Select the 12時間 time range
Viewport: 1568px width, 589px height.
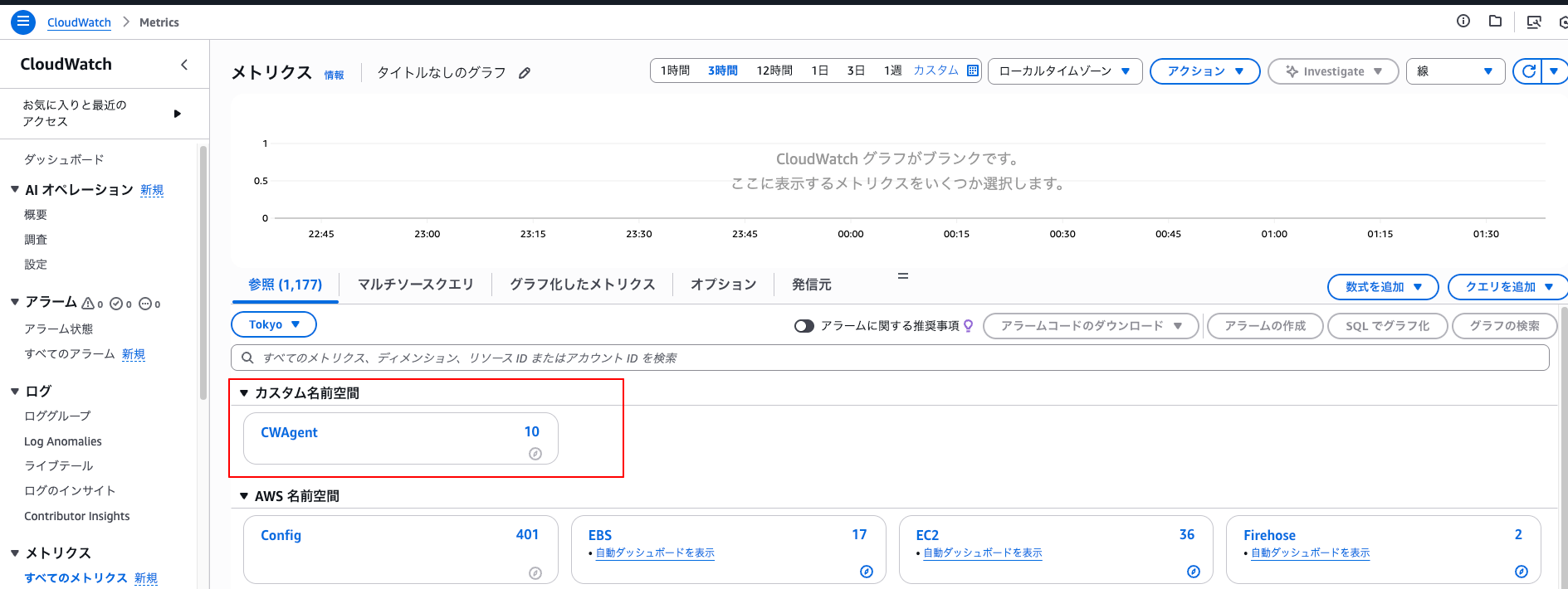774,71
